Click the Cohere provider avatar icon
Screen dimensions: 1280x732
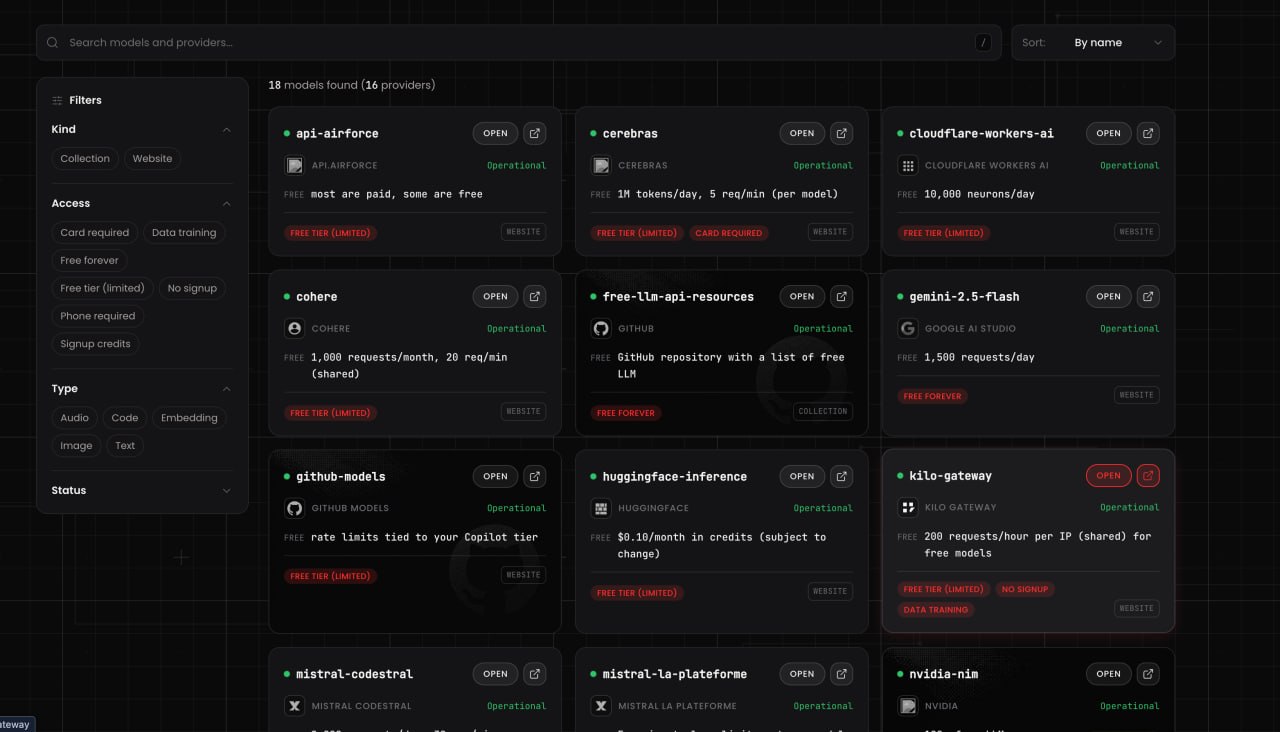294,328
